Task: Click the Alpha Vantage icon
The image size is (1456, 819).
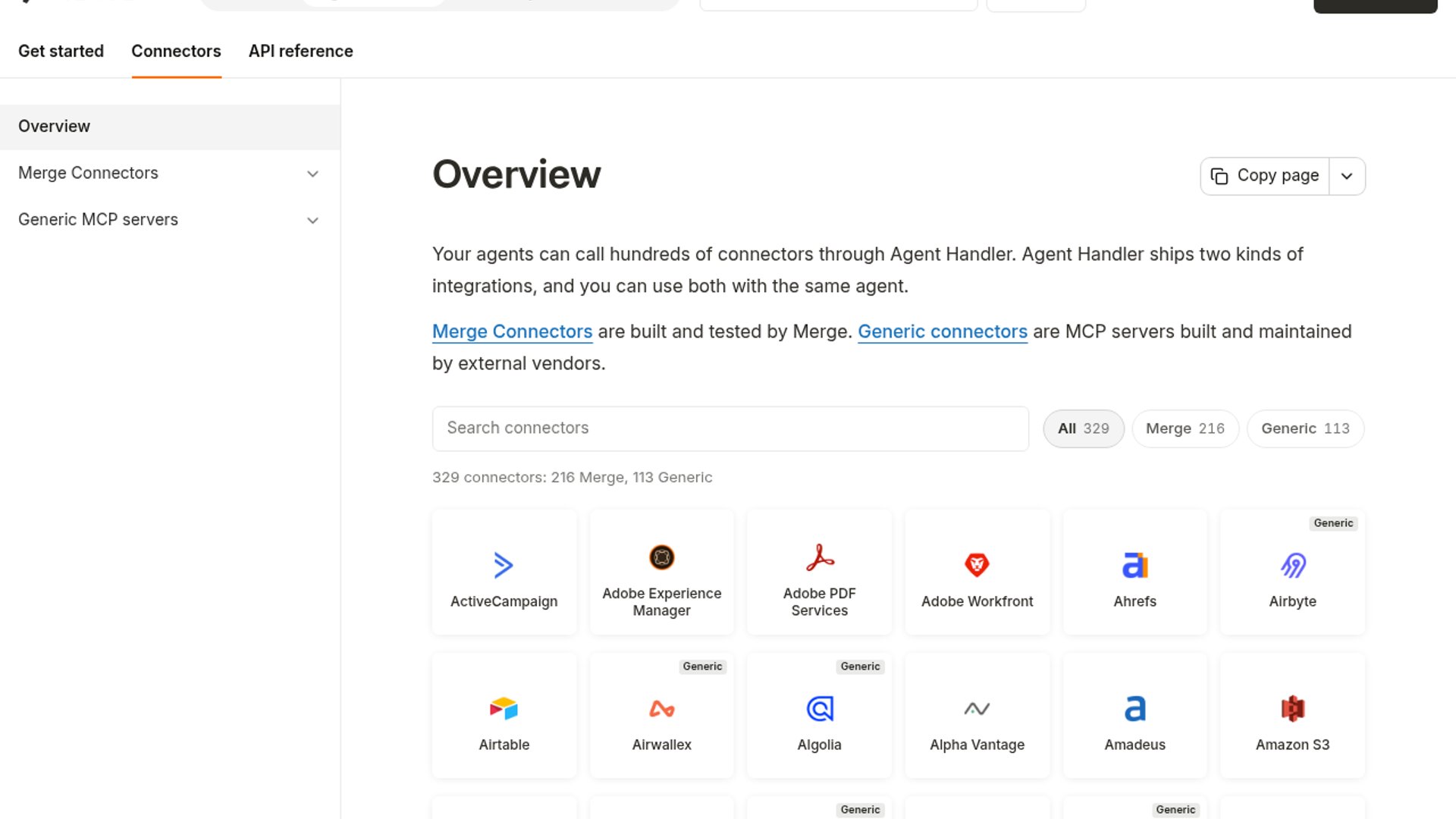Action: click(977, 708)
